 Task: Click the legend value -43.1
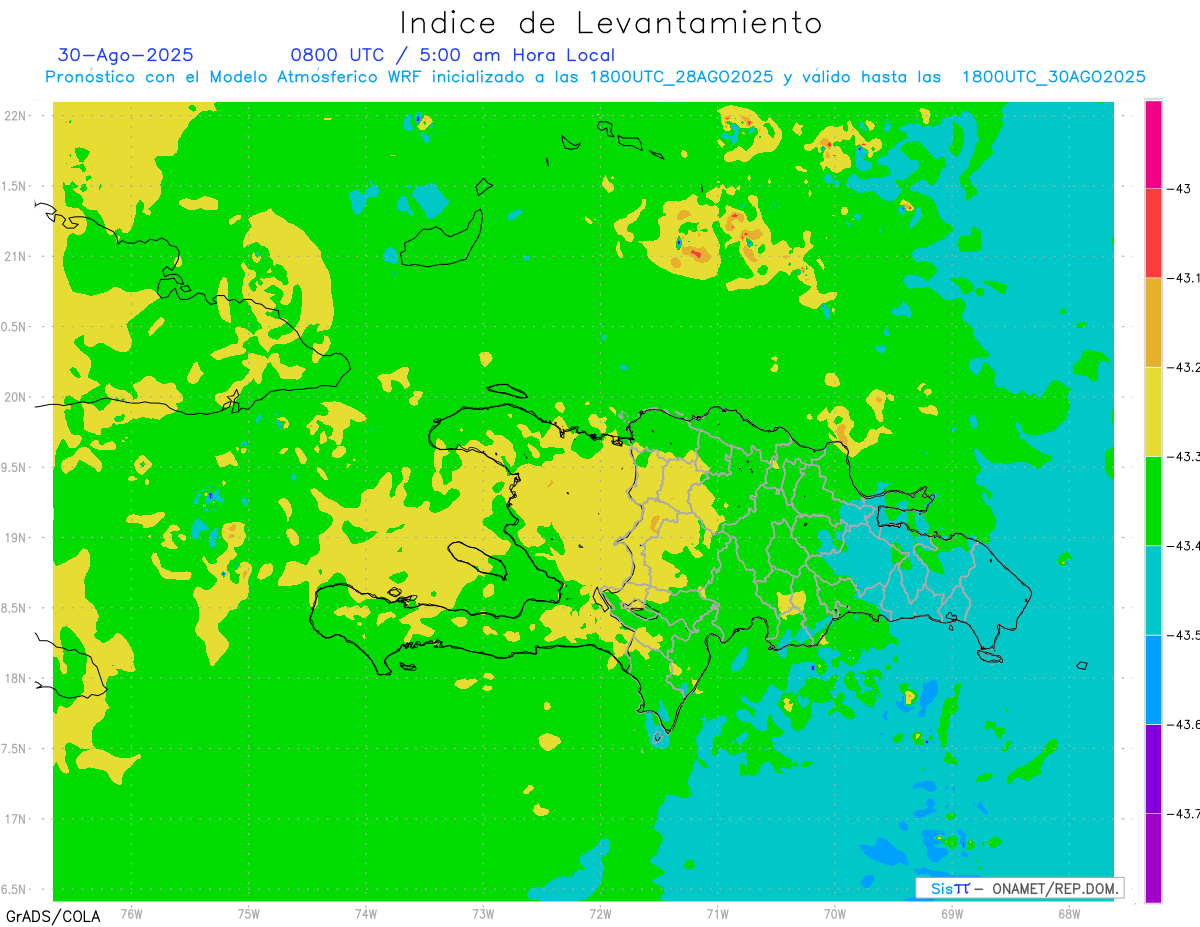tap(1184, 278)
